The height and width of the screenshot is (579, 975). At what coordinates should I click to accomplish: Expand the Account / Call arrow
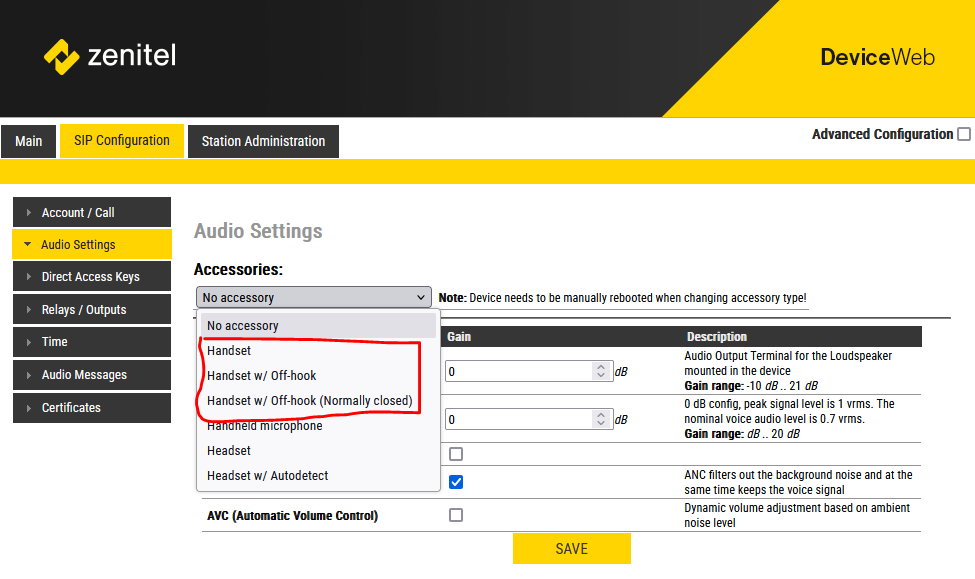pyautogui.click(x=29, y=213)
